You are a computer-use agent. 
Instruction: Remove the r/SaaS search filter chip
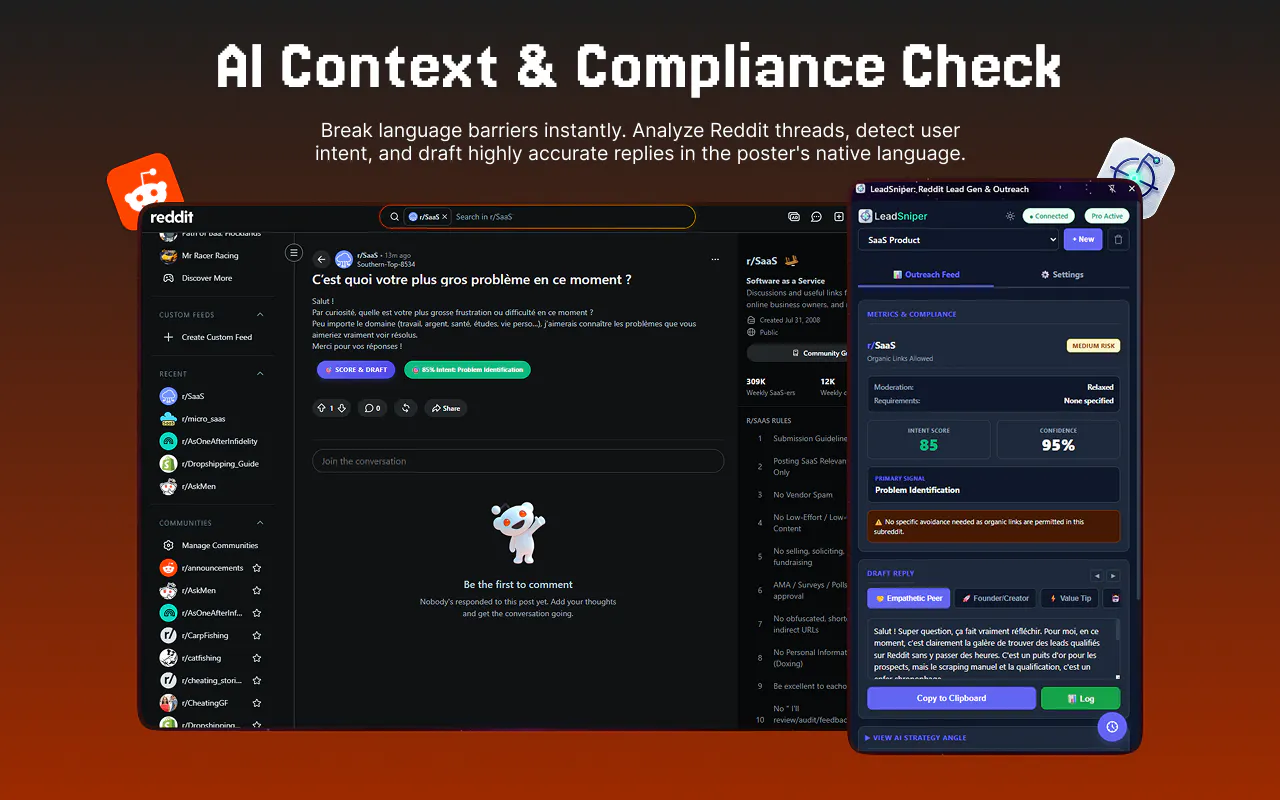click(445, 216)
